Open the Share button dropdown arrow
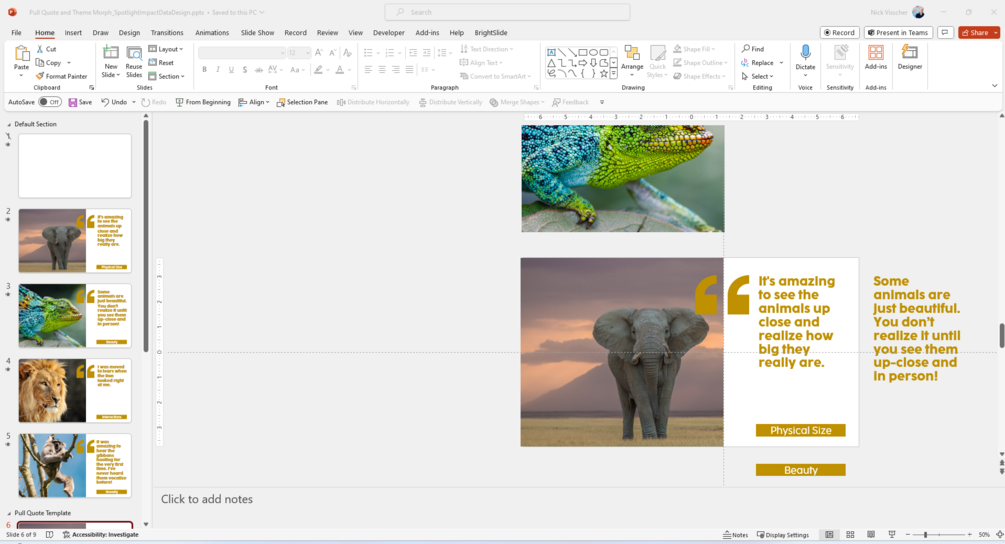This screenshot has width=1005, height=544. 995,33
